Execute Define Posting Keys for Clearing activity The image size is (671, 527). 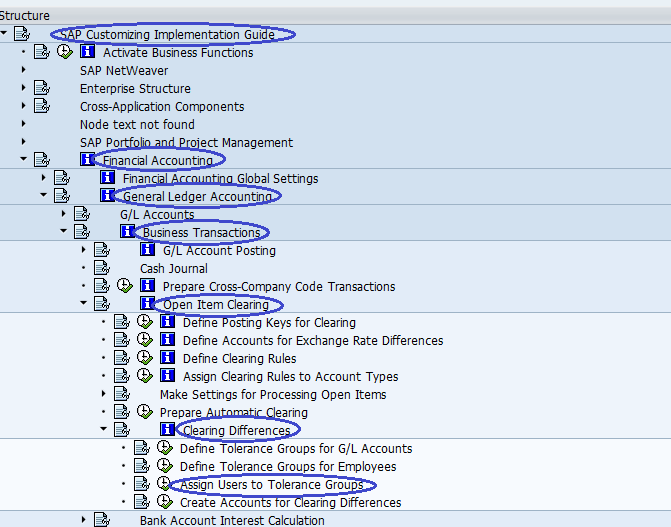145,322
